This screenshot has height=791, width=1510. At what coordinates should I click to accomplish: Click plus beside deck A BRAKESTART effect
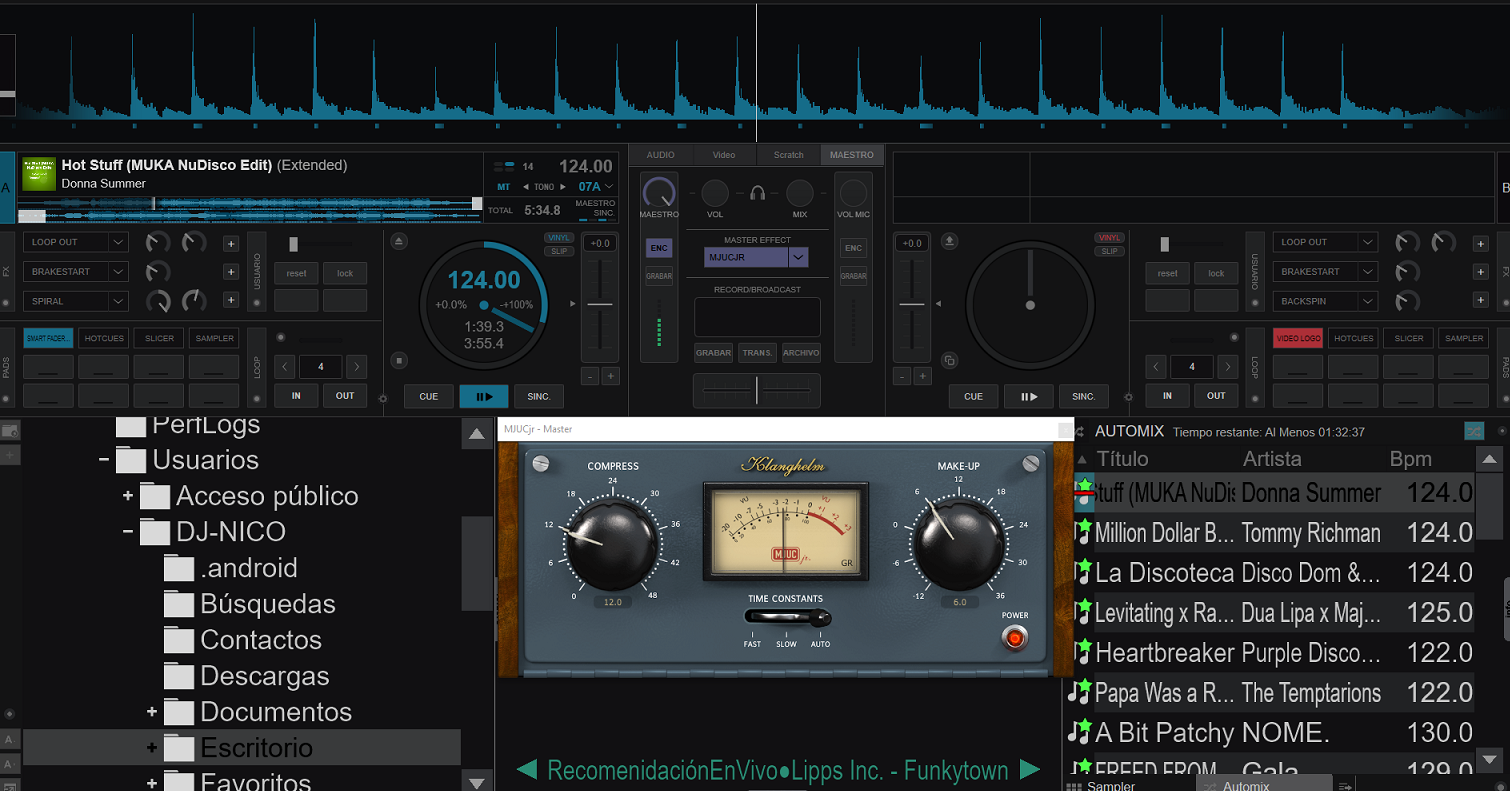(231, 271)
